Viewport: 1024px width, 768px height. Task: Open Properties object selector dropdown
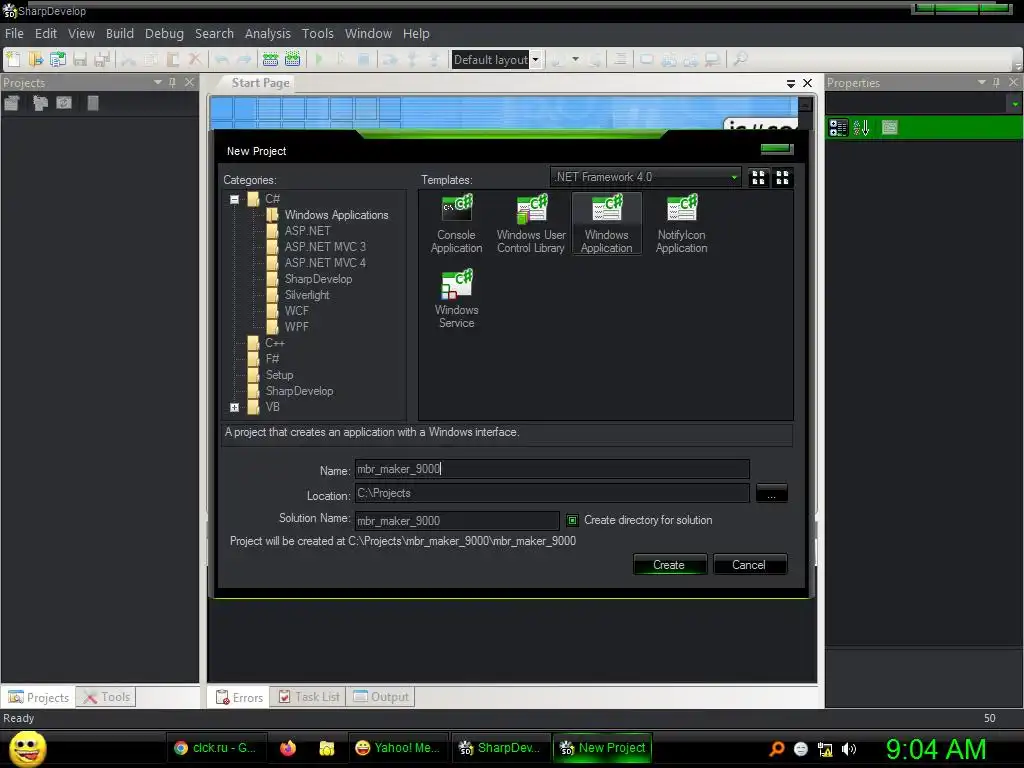[x=1014, y=104]
